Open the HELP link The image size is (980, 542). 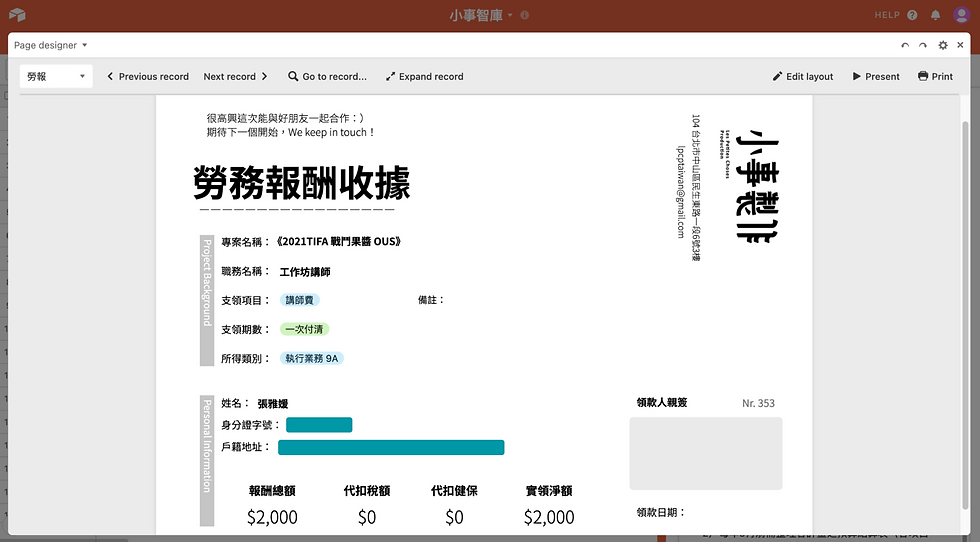coord(886,15)
